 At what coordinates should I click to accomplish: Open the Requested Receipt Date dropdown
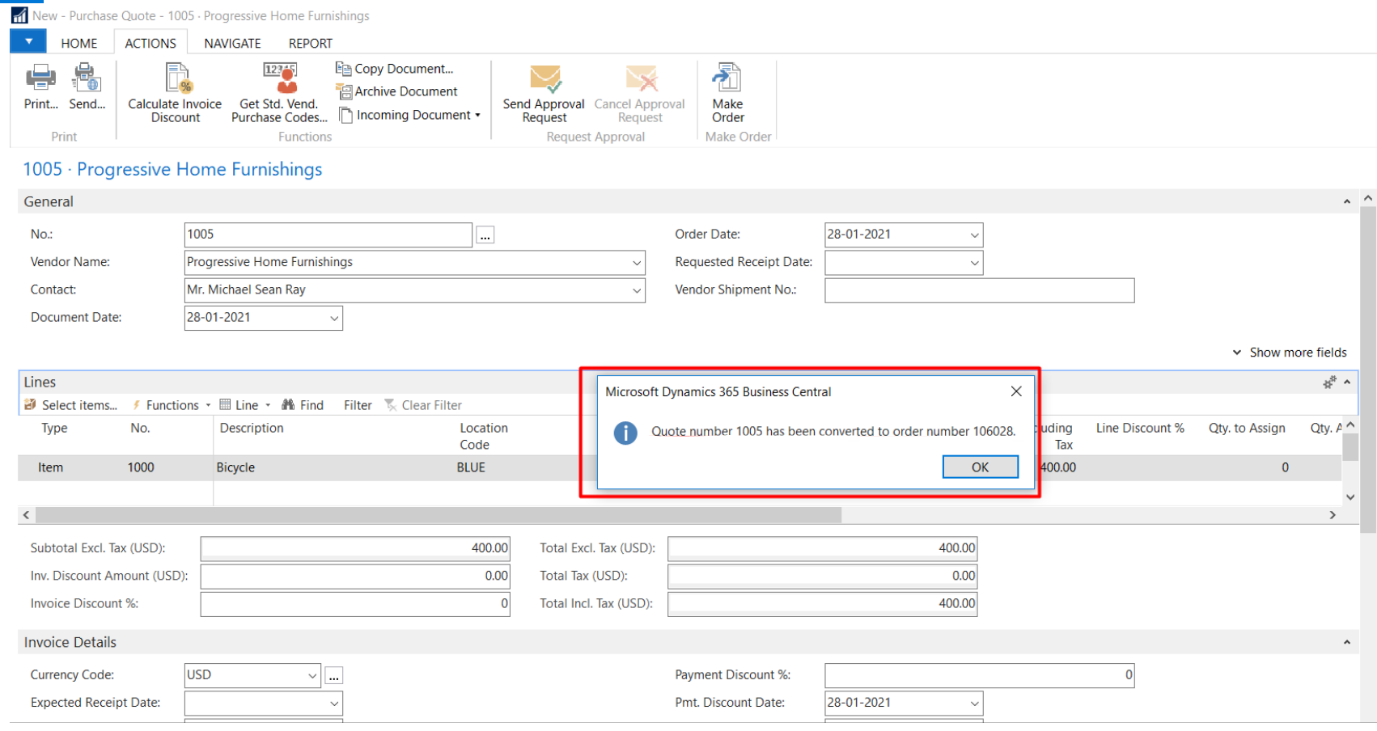tap(975, 263)
